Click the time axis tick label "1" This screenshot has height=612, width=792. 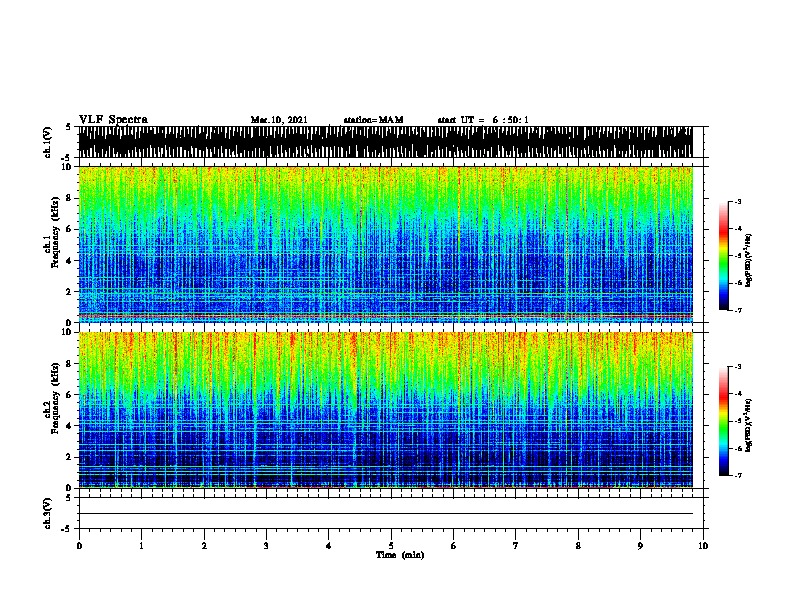(x=141, y=546)
